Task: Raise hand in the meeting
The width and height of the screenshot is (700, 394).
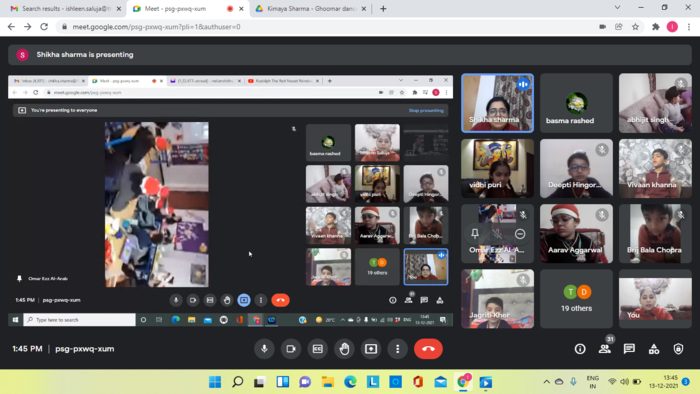Action: coord(344,349)
